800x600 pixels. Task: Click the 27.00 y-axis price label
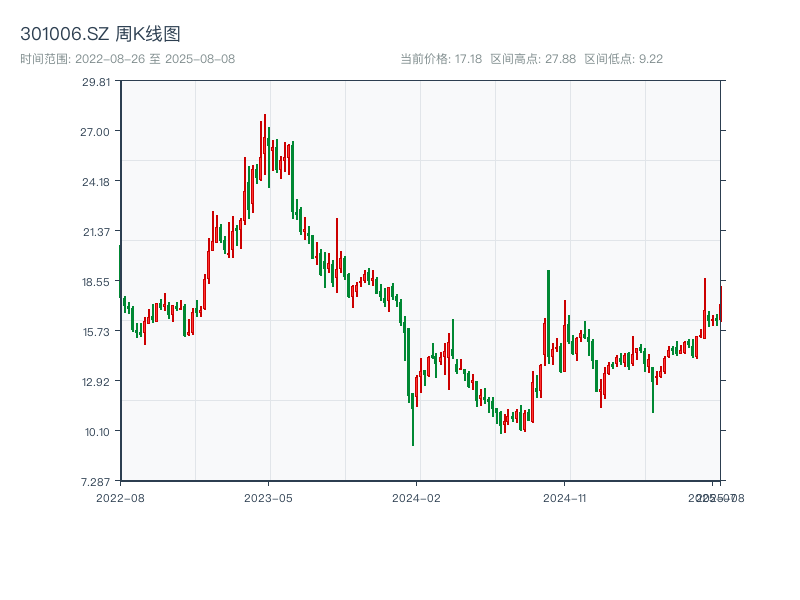click(x=96, y=131)
